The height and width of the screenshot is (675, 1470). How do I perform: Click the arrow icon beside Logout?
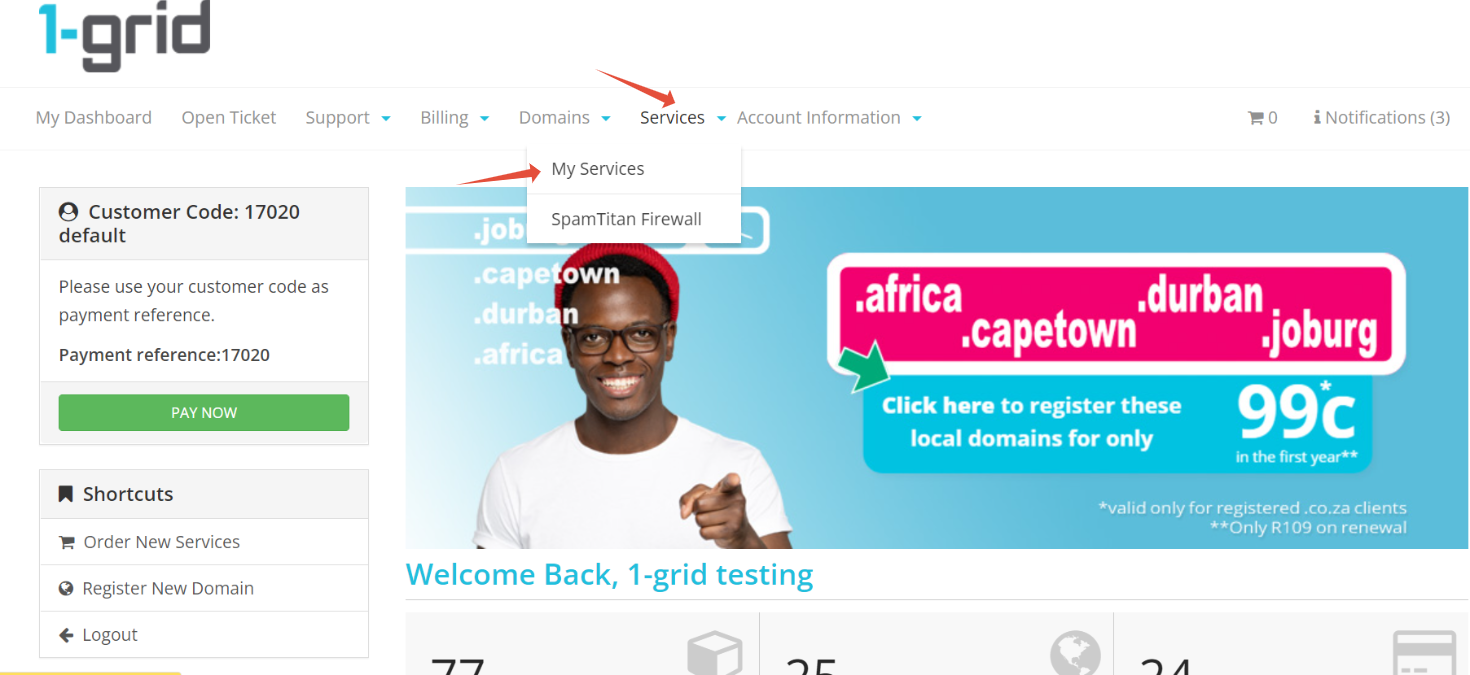pyautogui.click(x=66, y=635)
